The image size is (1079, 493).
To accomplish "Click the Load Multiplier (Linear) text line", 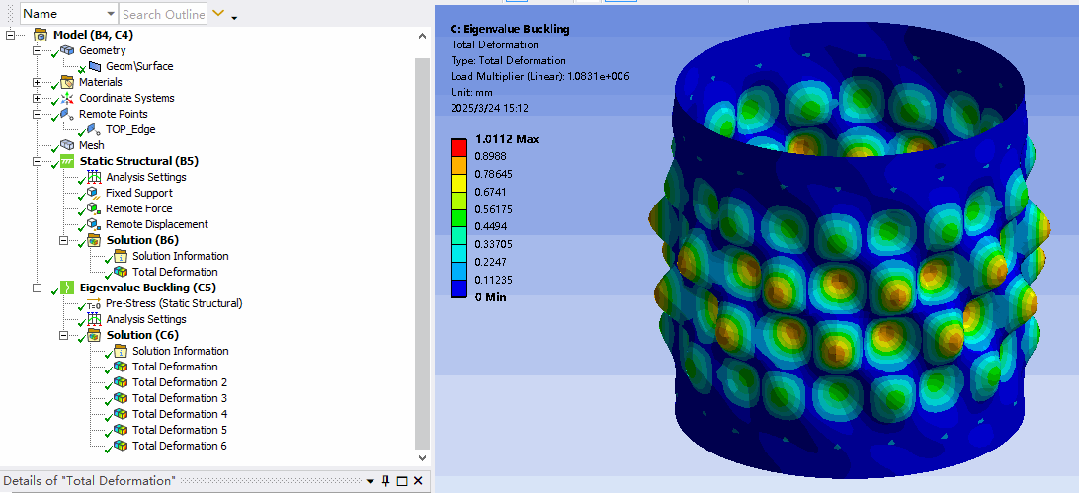I will click(x=540, y=76).
